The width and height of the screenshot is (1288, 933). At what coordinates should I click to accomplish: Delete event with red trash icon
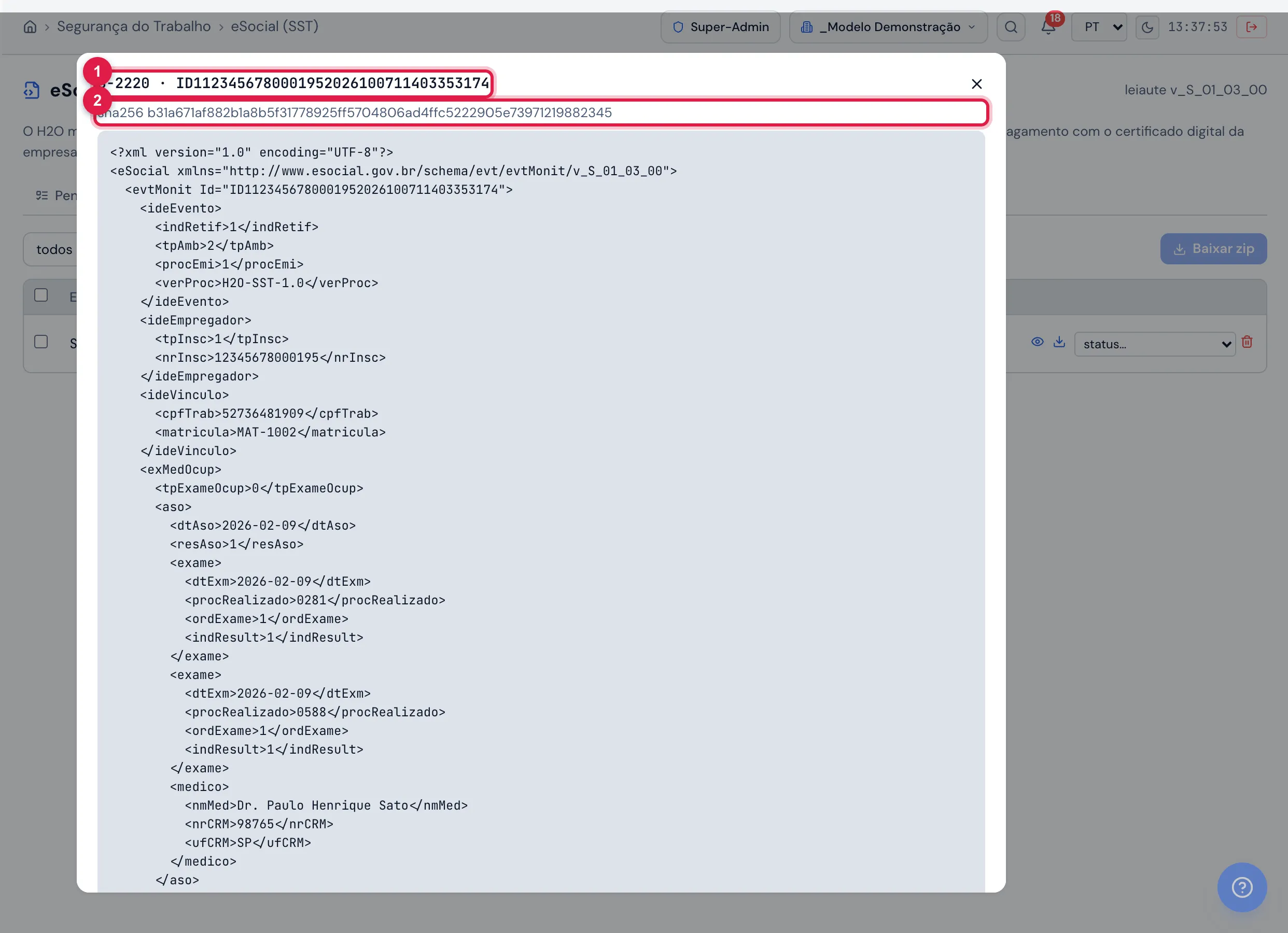click(1247, 342)
